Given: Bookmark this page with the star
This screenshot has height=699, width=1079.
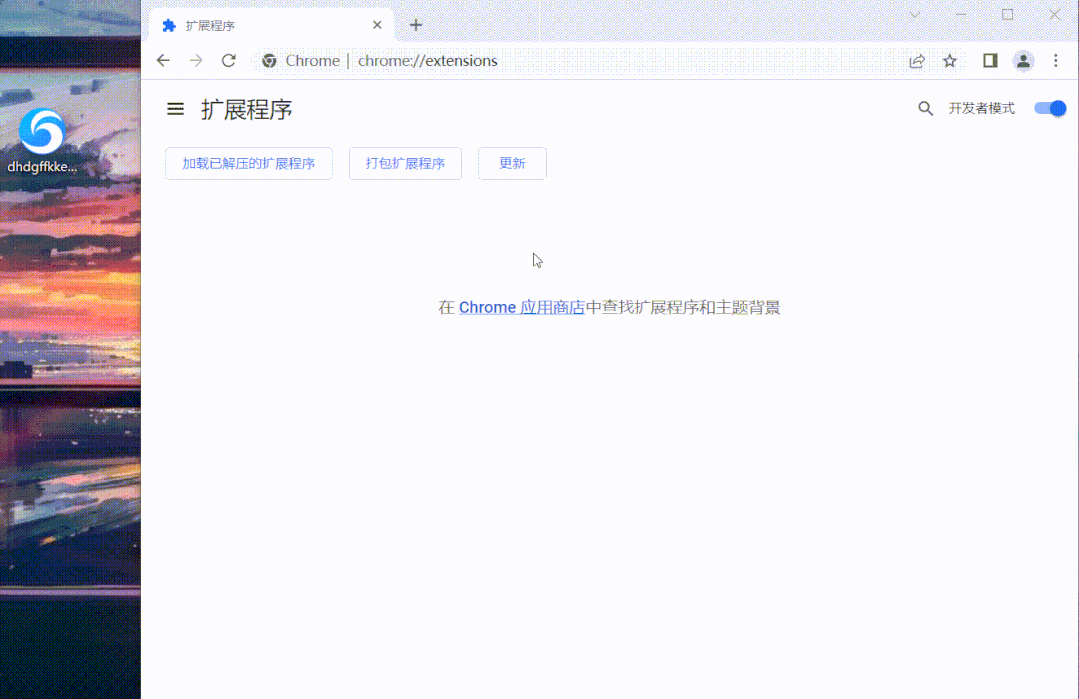Looking at the screenshot, I should click(950, 61).
